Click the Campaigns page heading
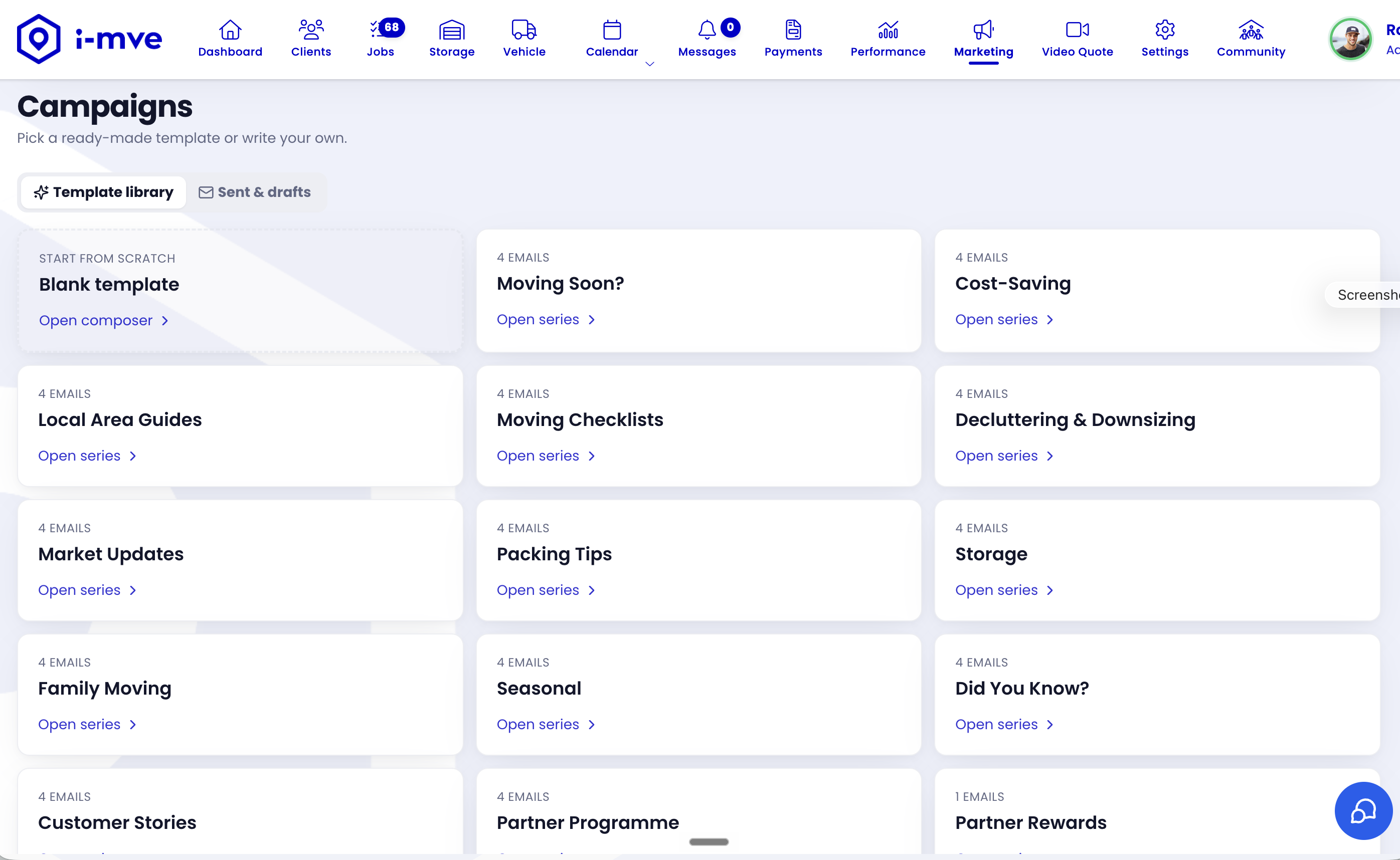This screenshot has height=860, width=1400. 105,106
